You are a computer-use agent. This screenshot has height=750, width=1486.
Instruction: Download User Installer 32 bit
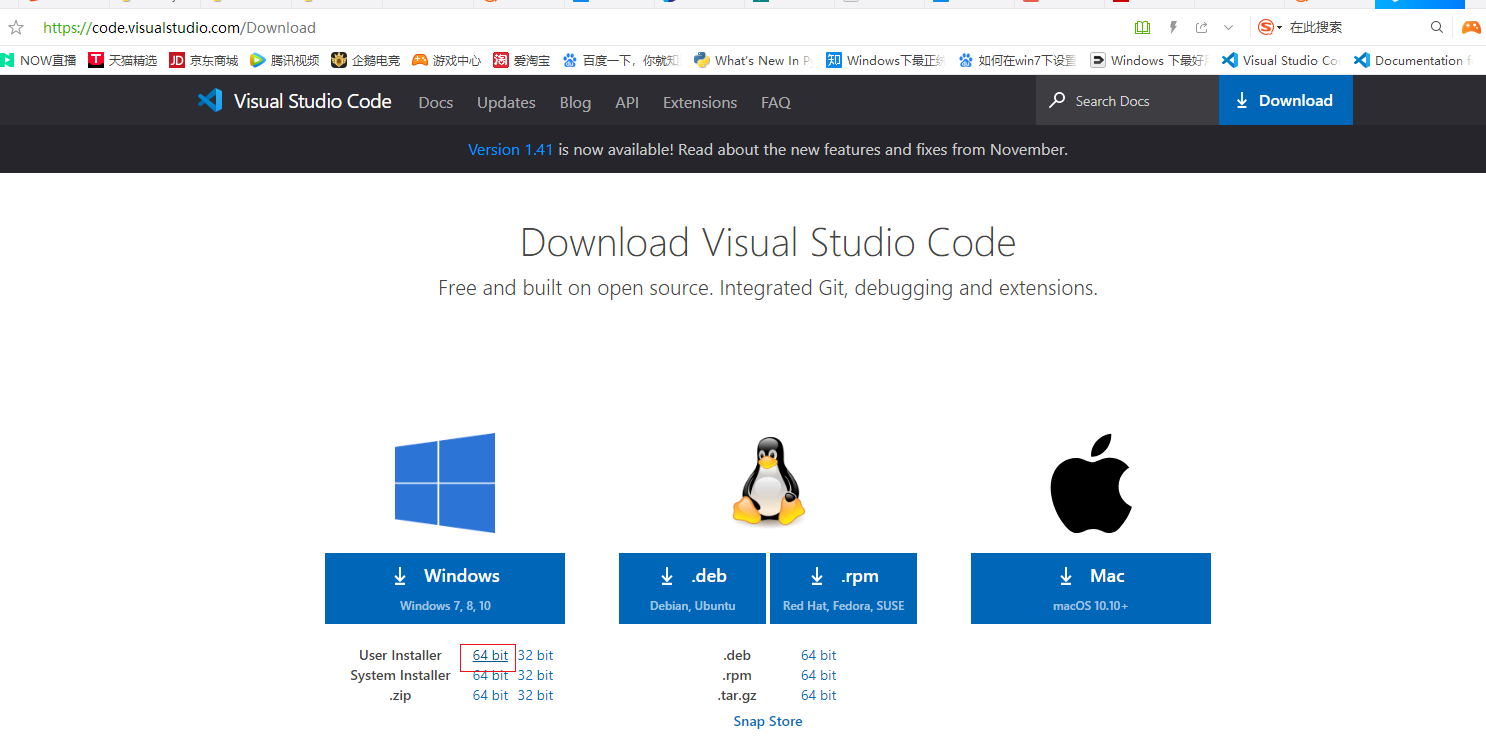[x=535, y=656]
